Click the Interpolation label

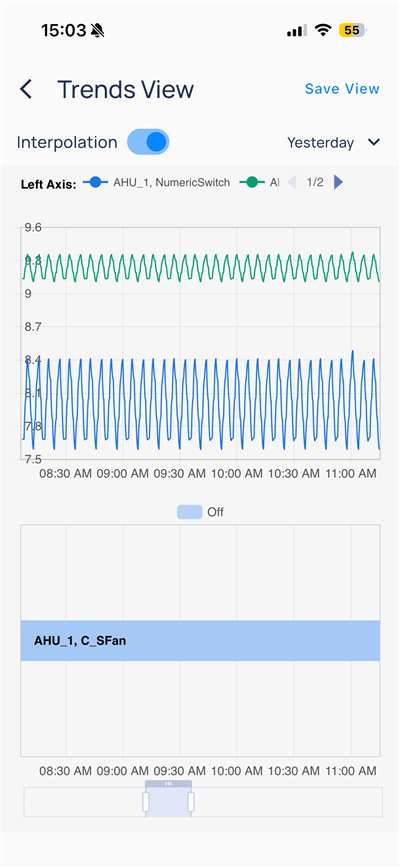coord(67,143)
